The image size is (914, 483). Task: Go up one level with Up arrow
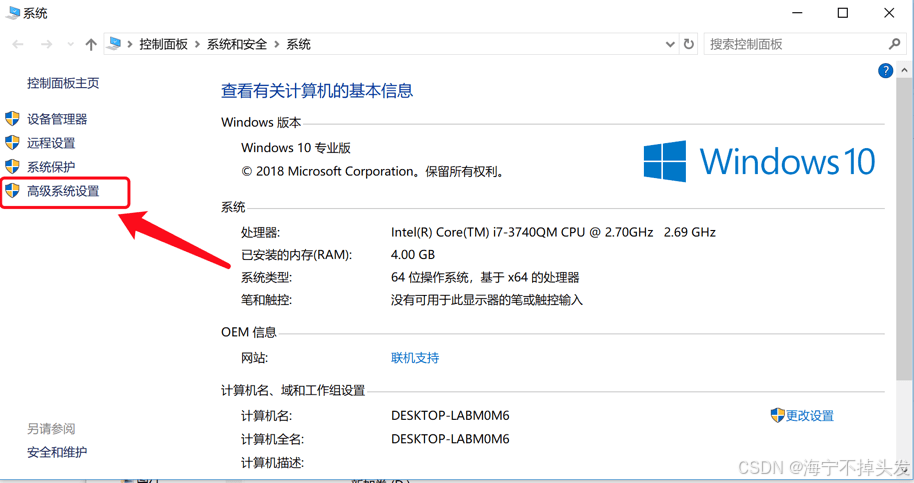pos(90,44)
